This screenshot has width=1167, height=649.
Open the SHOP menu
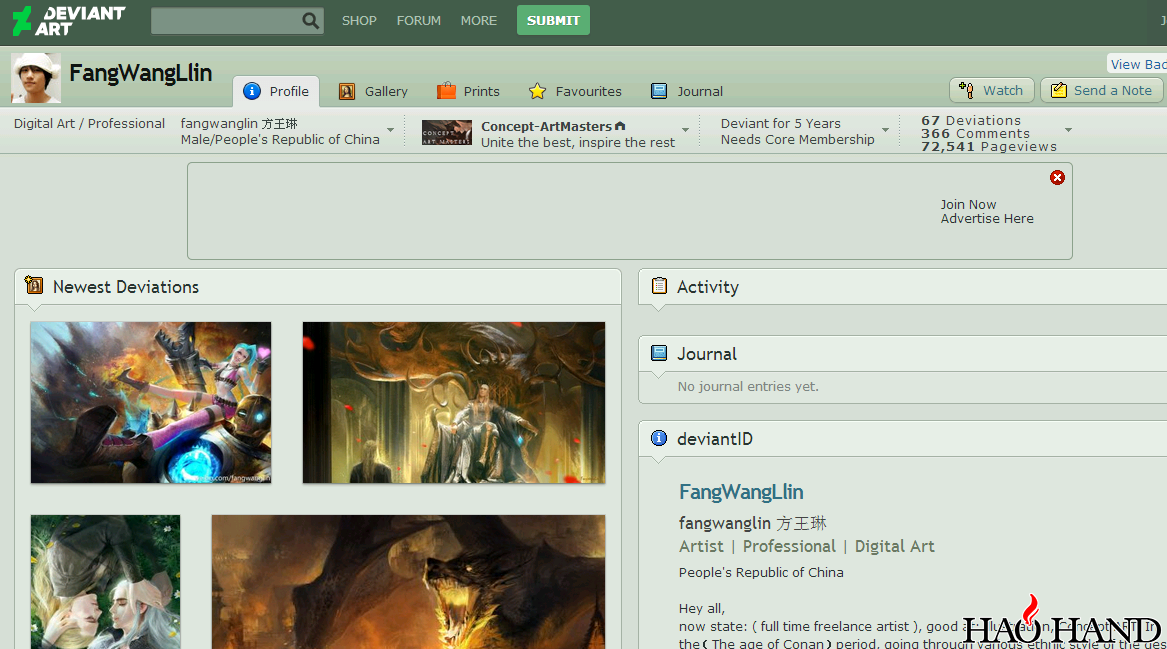click(x=359, y=21)
